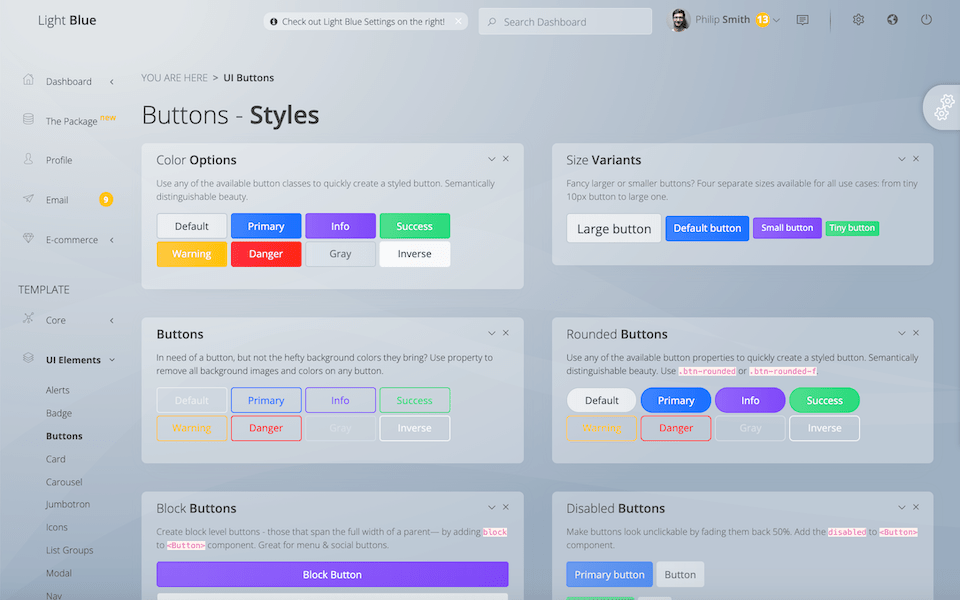960x600 pixels.
Task: Click the rounded green Success button
Action: (824, 400)
